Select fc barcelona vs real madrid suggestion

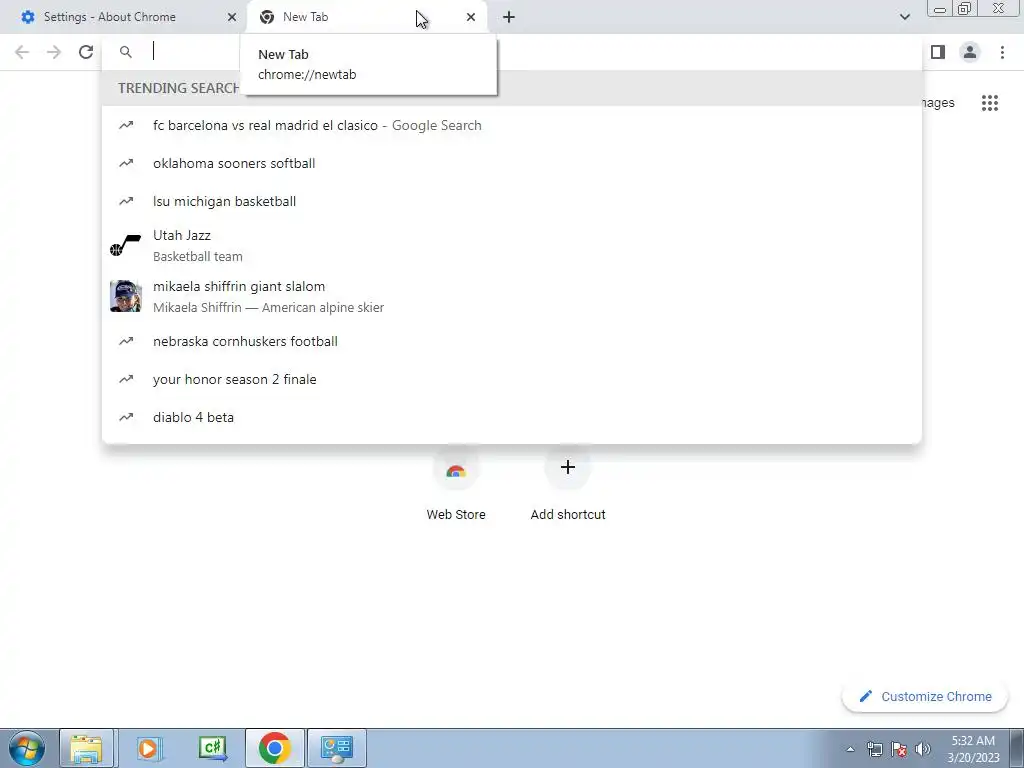[x=512, y=125]
